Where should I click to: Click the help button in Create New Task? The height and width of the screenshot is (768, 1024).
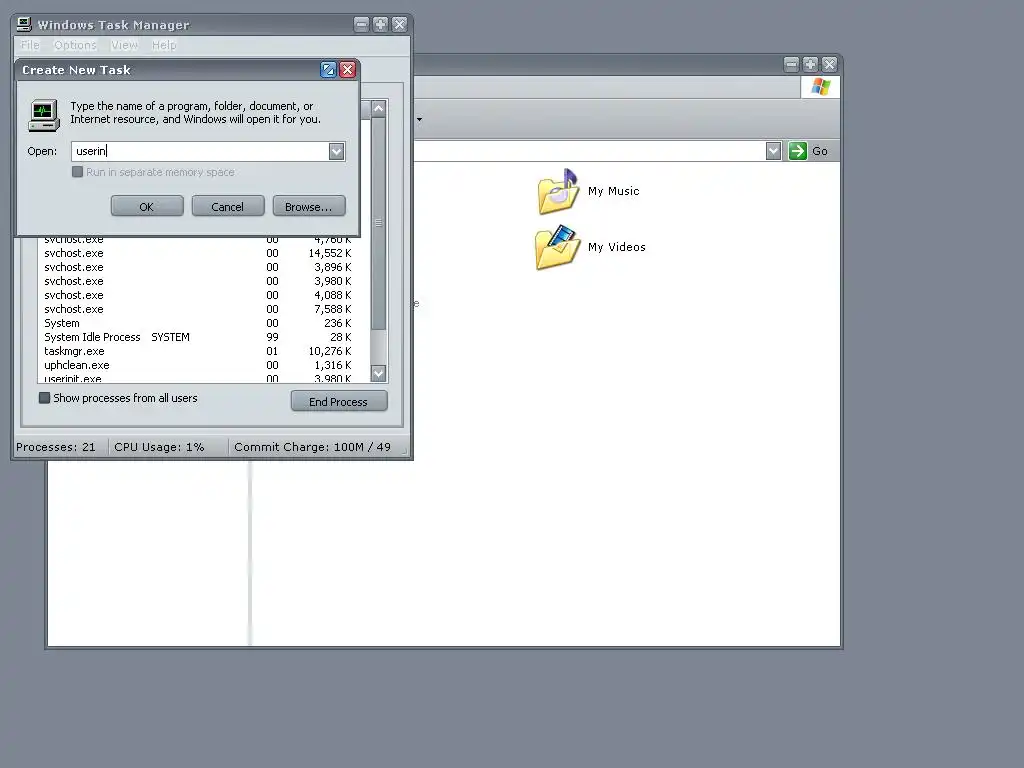pos(328,69)
